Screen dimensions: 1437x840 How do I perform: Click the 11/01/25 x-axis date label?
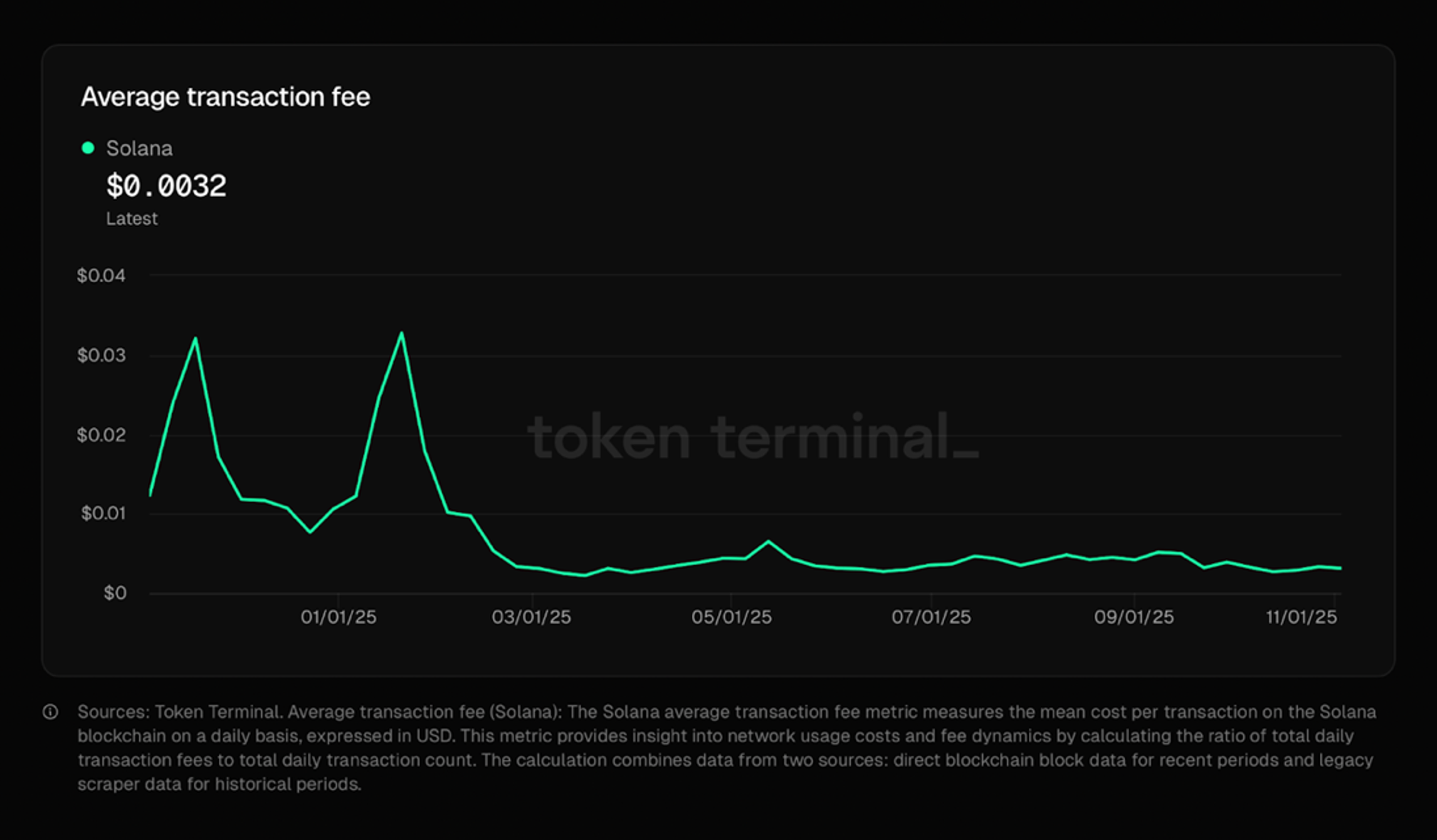[1302, 617]
